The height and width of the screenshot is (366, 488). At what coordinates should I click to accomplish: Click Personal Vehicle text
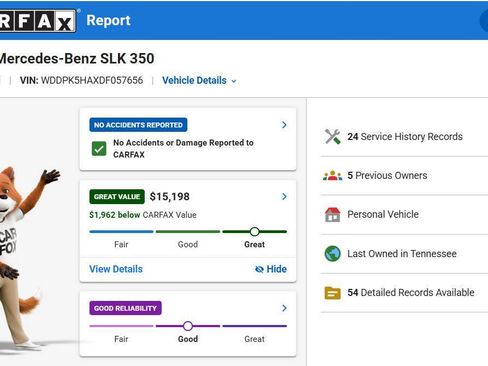coord(383,214)
